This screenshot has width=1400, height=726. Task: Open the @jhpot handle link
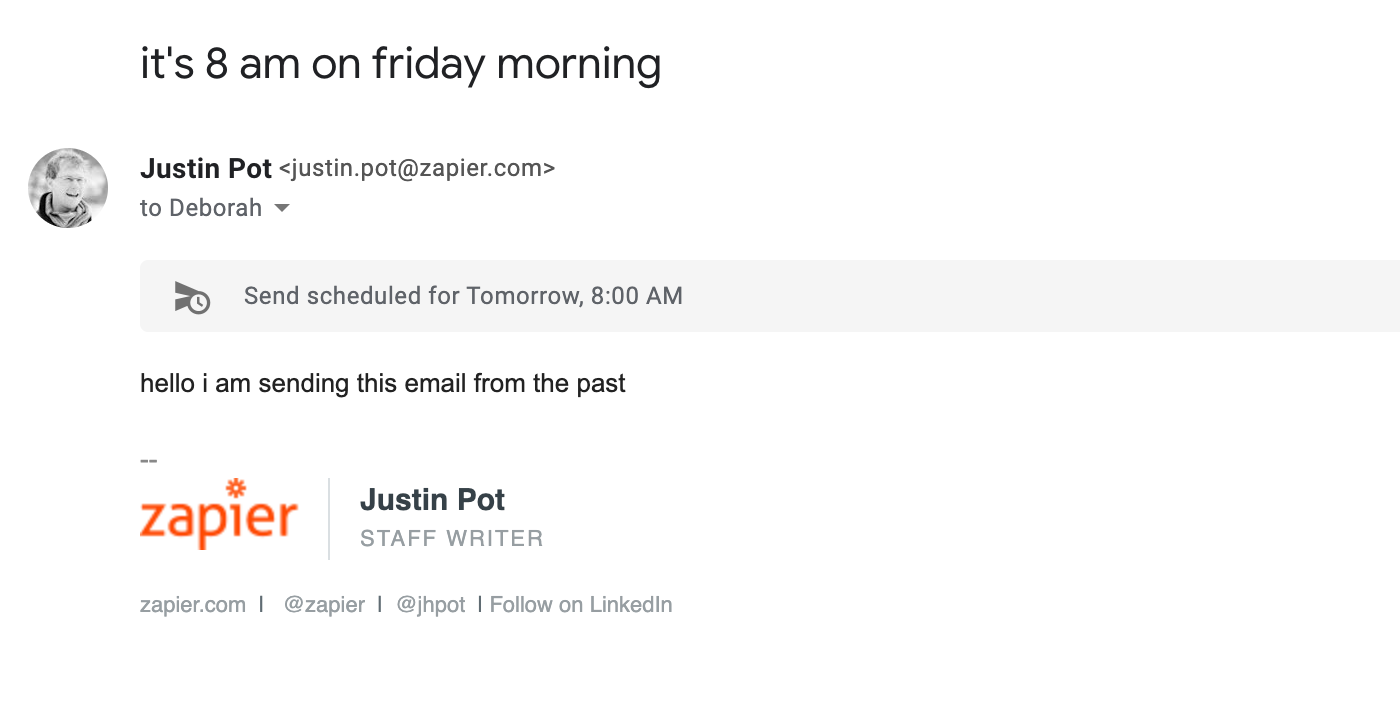(x=431, y=605)
